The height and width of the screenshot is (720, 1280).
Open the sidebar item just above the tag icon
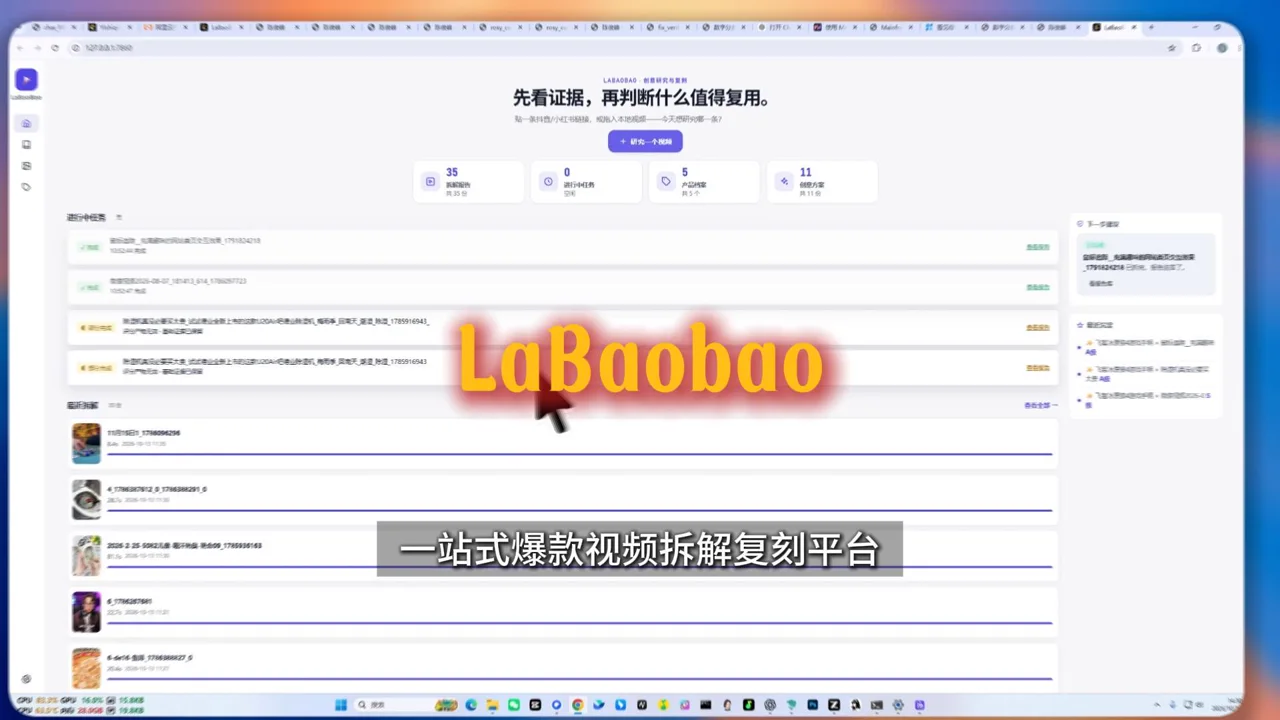[x=27, y=166]
